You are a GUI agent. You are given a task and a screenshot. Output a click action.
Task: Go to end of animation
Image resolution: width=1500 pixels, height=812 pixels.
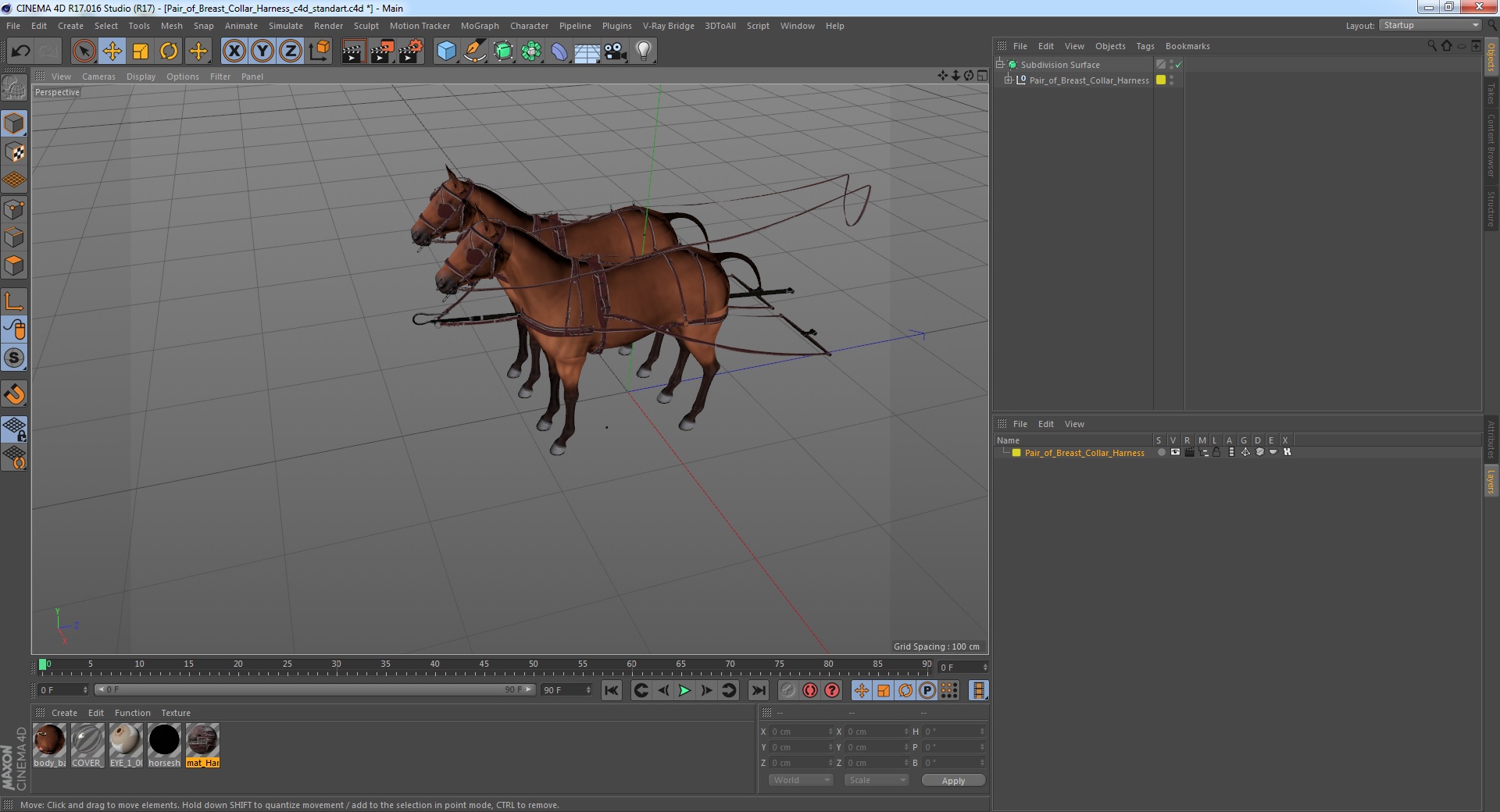[x=758, y=690]
